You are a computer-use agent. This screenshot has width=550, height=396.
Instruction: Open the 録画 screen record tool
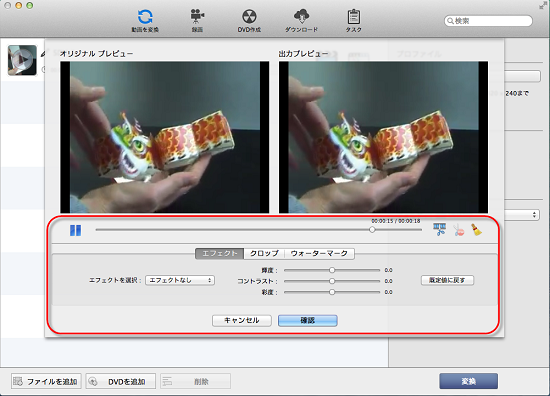click(197, 21)
